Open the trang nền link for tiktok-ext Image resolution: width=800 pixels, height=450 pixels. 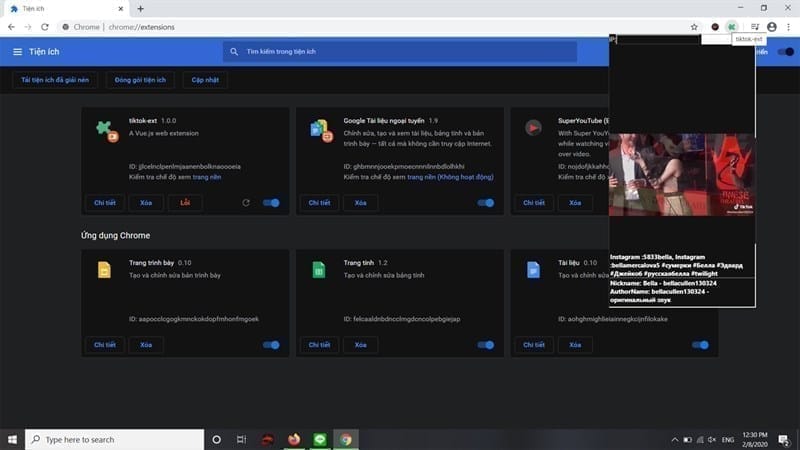tap(207, 177)
